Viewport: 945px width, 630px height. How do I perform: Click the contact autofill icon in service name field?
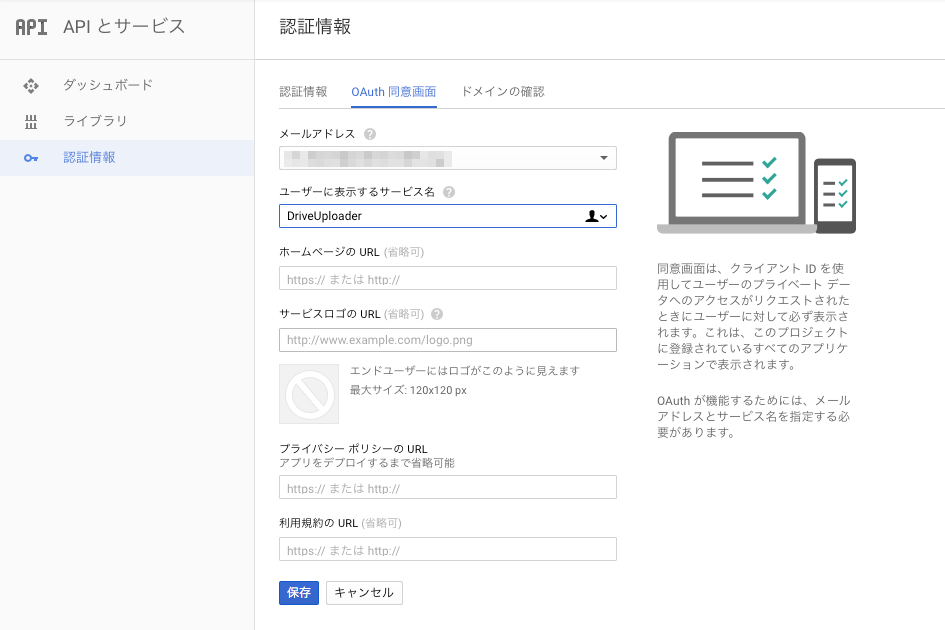point(596,216)
